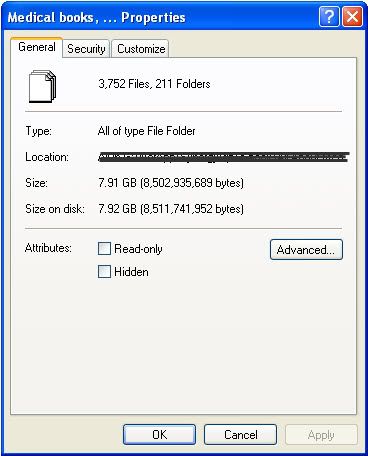Click the Read-only label text

(138, 249)
